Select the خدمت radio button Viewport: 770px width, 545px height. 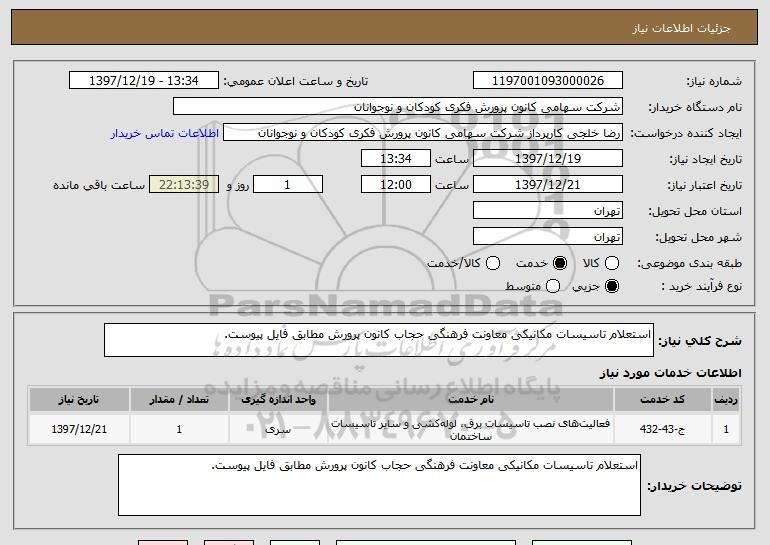tap(559, 263)
